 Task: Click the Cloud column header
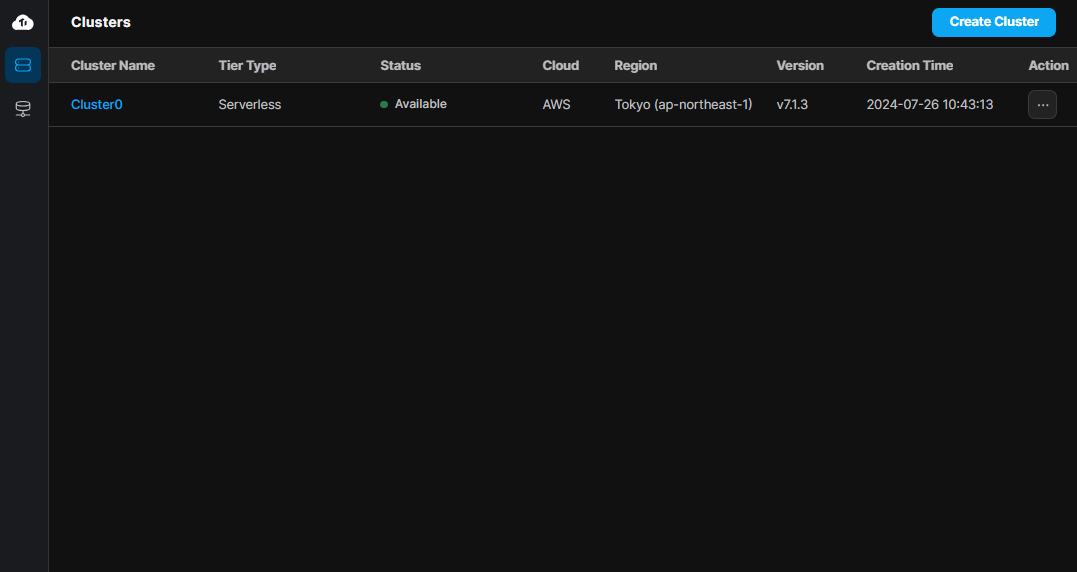560,65
